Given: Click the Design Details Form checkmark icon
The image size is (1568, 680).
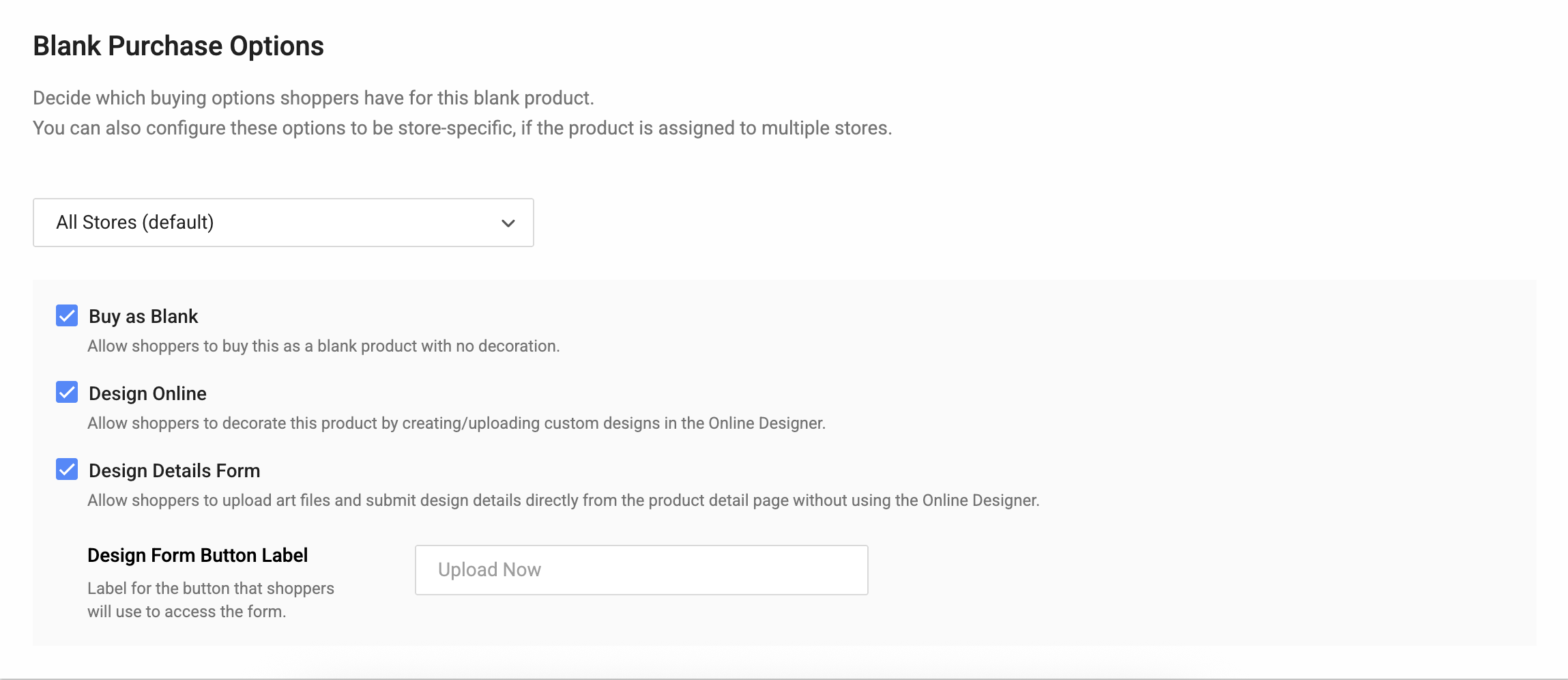Looking at the screenshot, I should point(66,470).
